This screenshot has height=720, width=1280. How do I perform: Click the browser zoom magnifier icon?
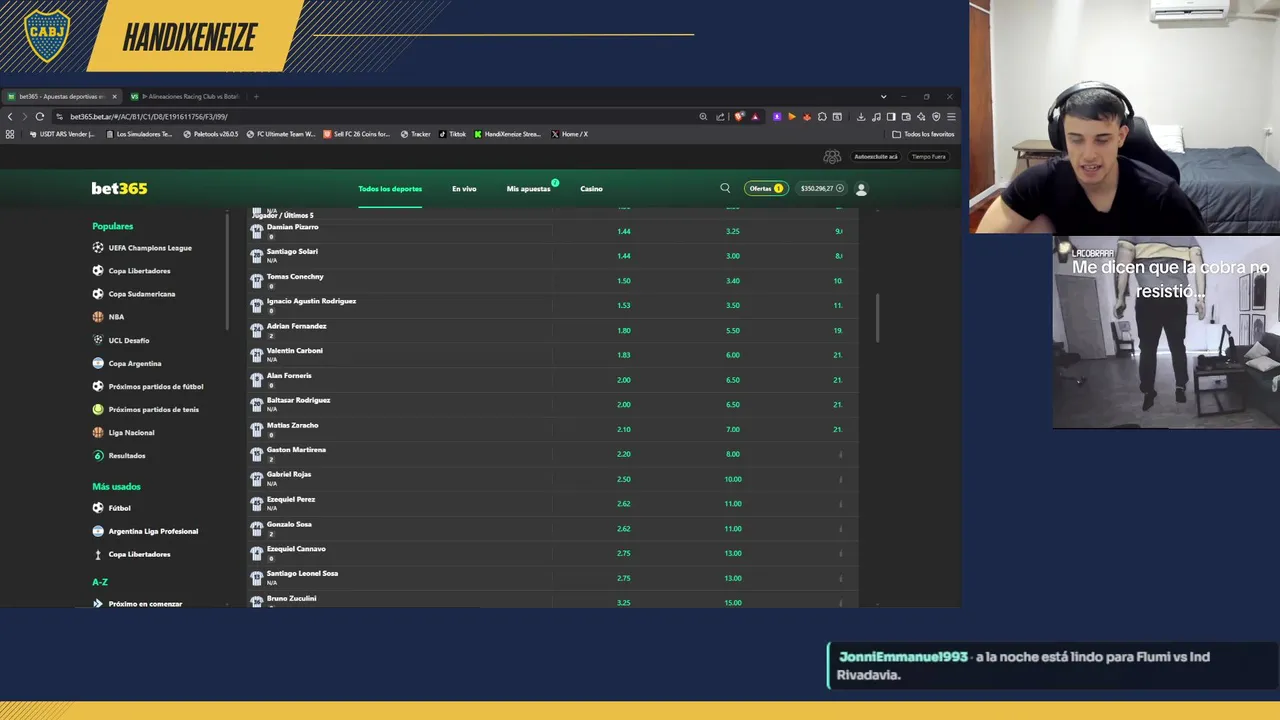(x=703, y=116)
